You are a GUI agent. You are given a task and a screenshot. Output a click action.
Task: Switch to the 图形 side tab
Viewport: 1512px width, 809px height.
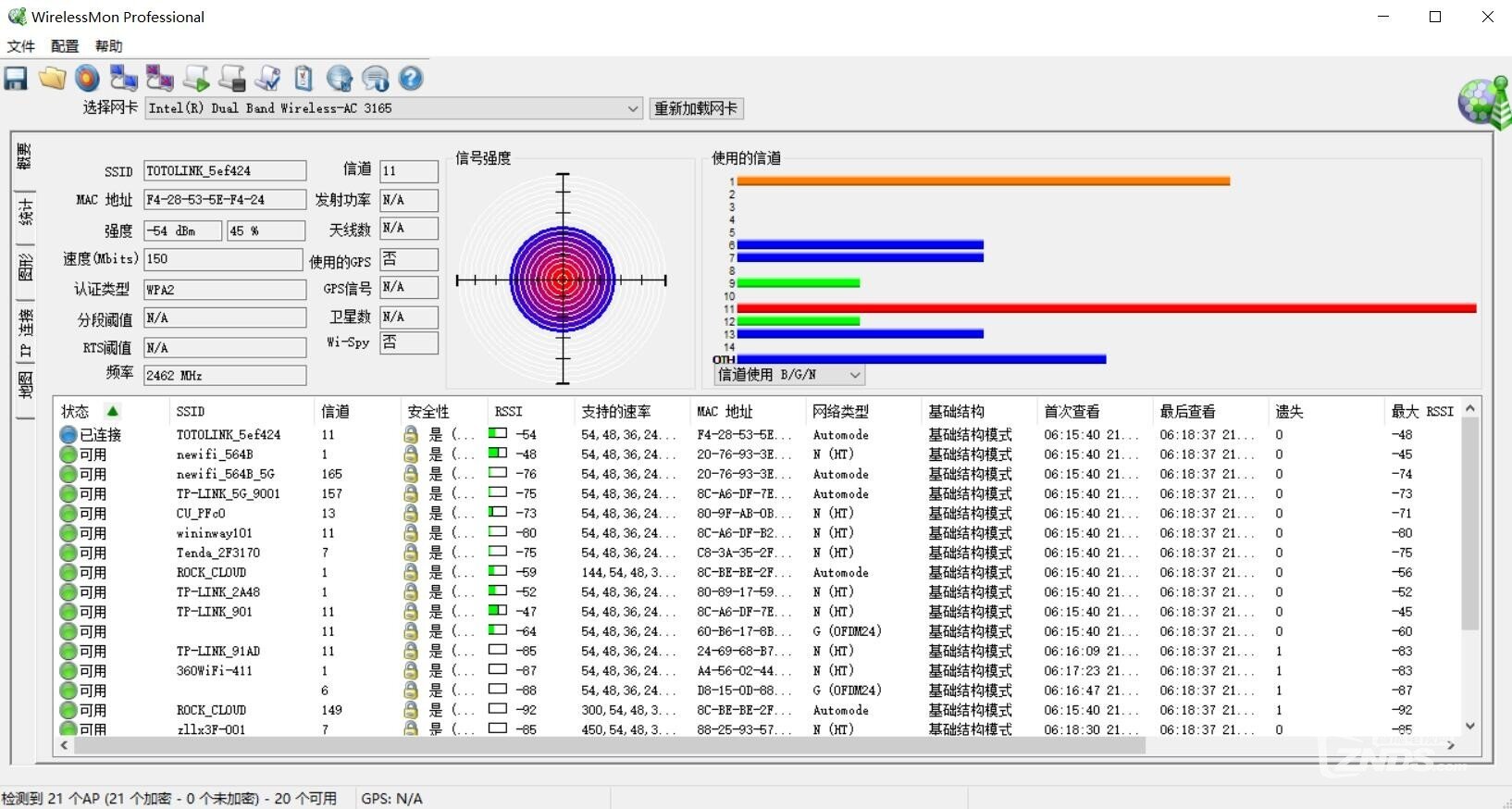[x=25, y=268]
